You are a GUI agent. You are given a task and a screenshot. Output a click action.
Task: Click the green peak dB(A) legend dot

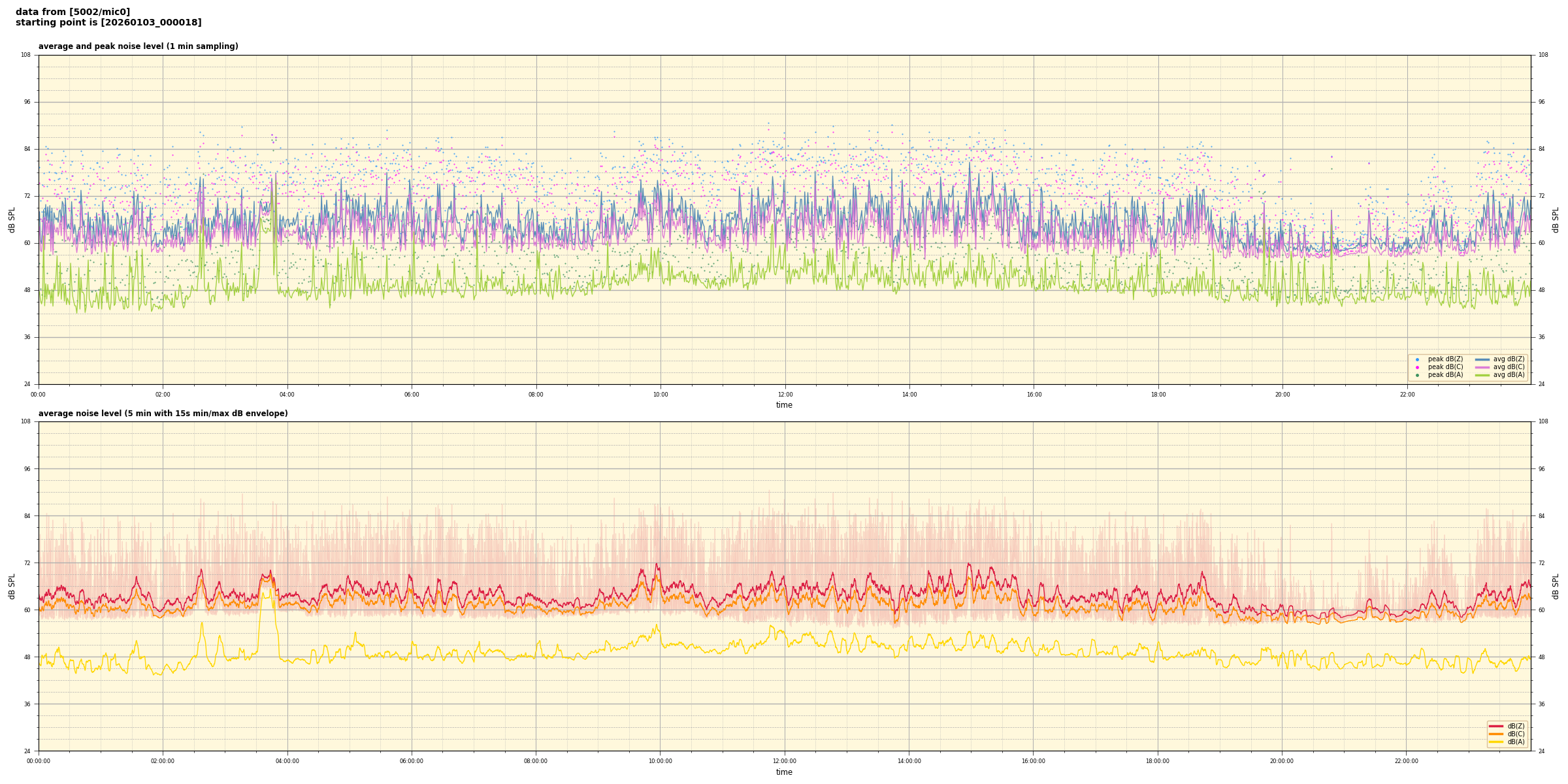pyautogui.click(x=1417, y=375)
